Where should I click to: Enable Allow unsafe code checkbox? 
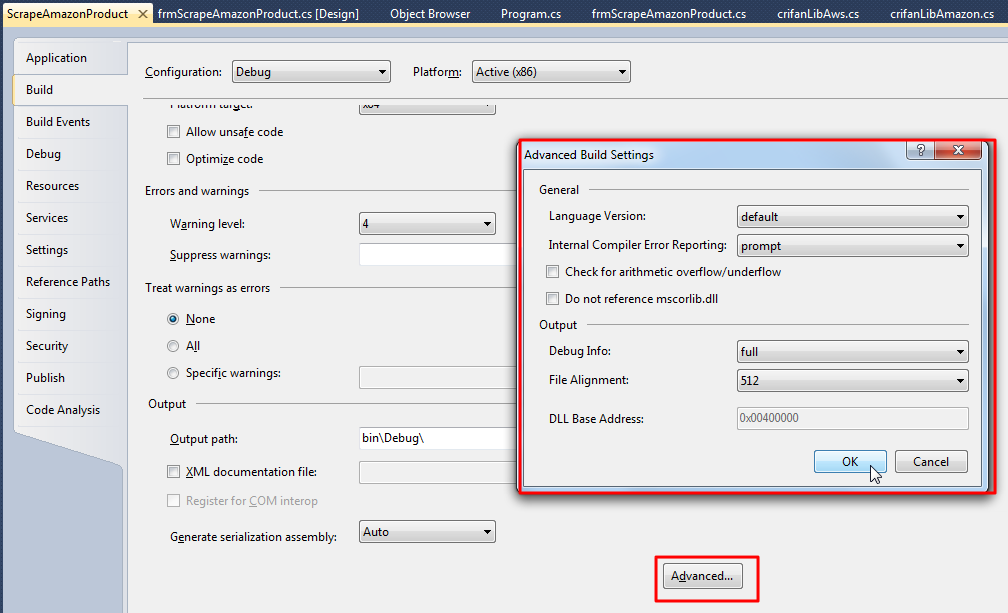pos(174,132)
